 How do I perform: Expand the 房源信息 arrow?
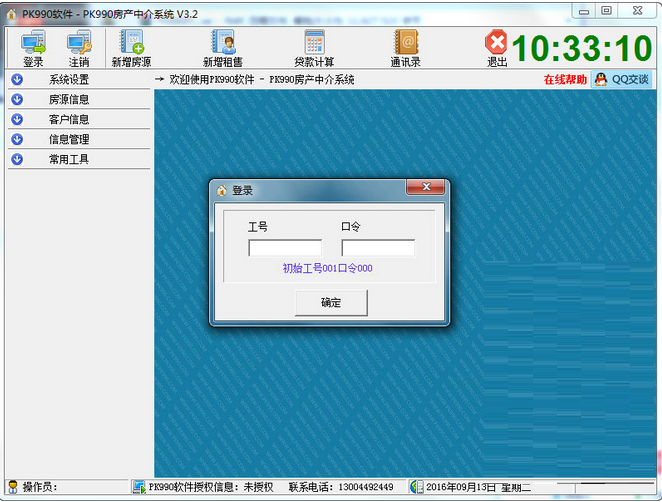[17, 99]
